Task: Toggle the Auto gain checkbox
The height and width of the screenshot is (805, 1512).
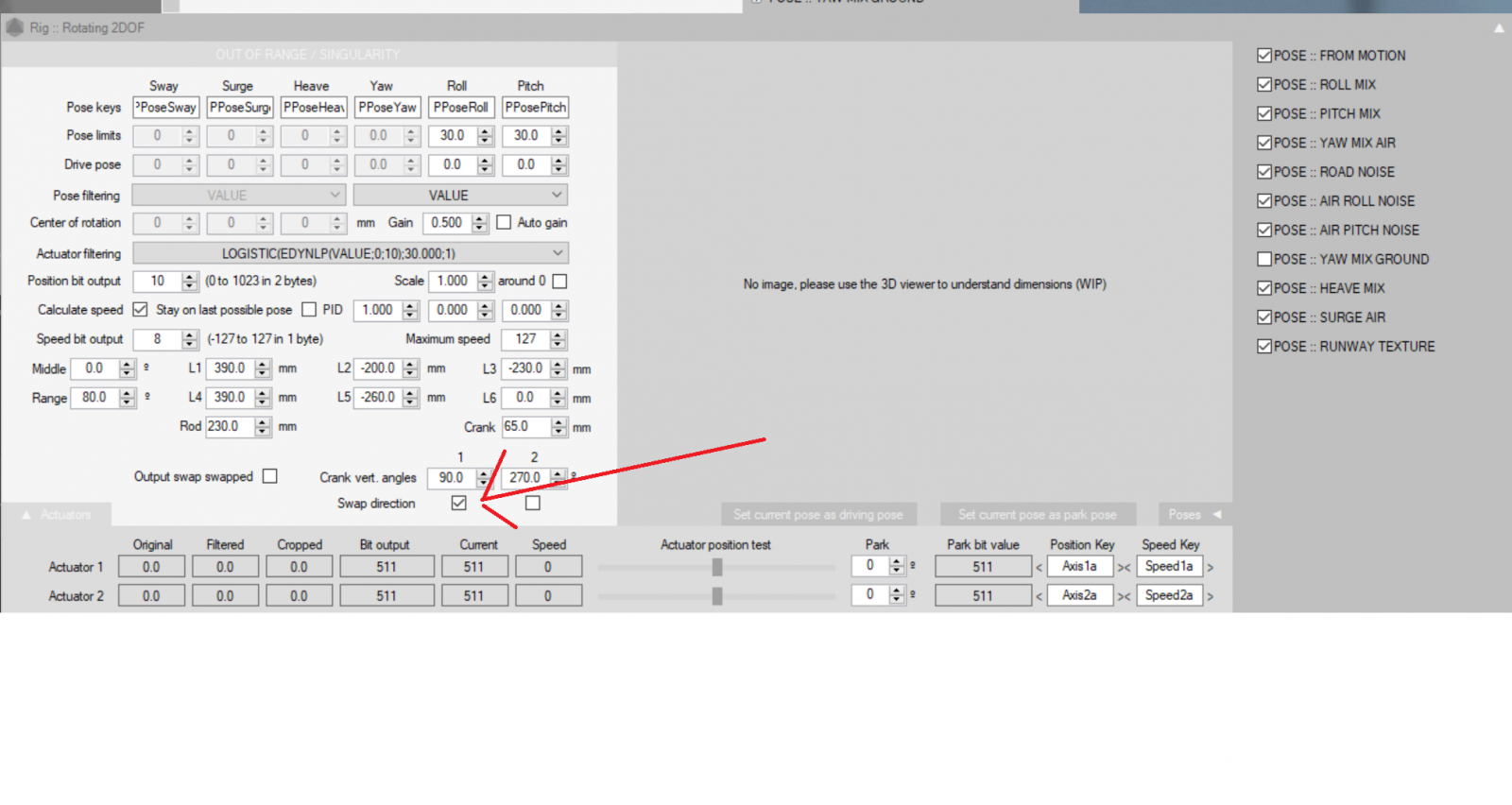Action: tap(504, 223)
